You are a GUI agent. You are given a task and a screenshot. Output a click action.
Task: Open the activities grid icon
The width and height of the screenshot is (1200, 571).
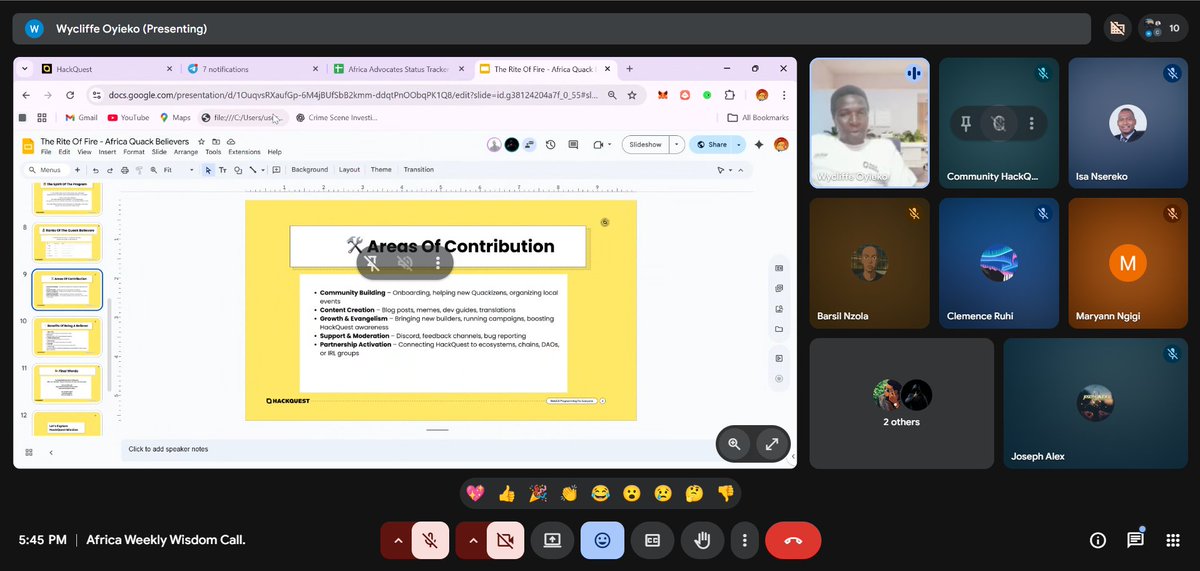1173,540
